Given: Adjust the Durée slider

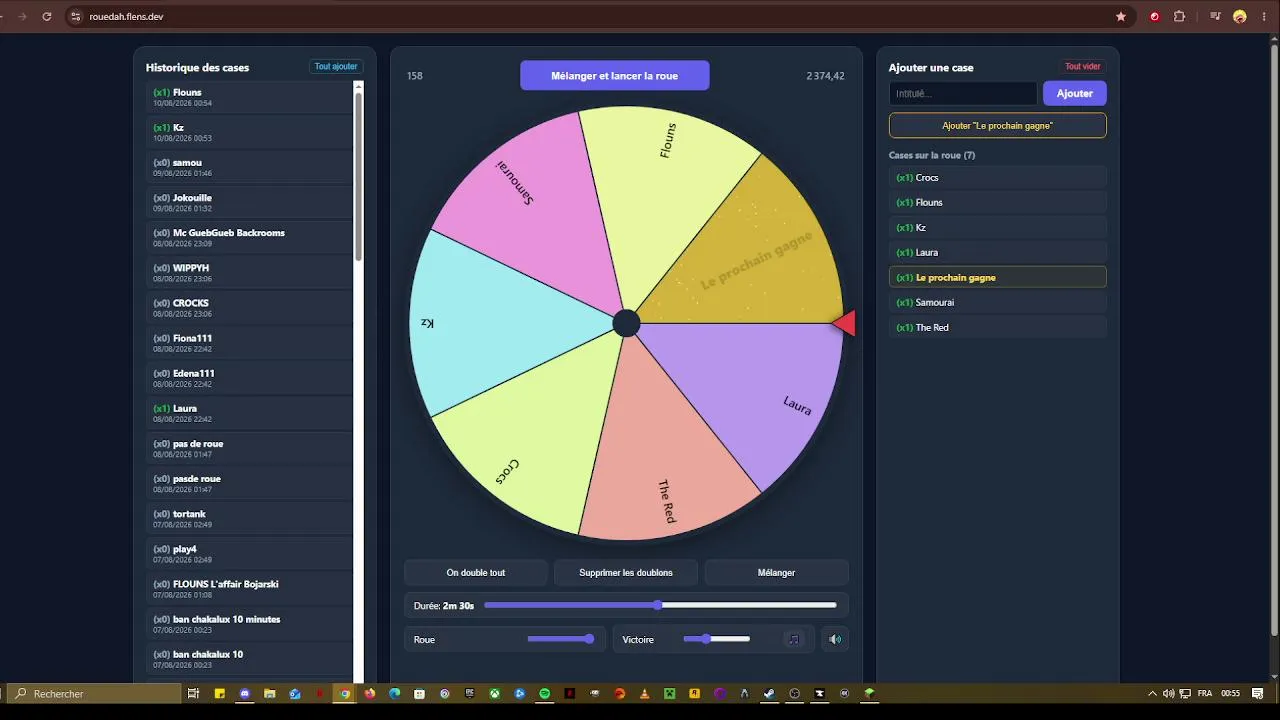Looking at the screenshot, I should point(660,605).
